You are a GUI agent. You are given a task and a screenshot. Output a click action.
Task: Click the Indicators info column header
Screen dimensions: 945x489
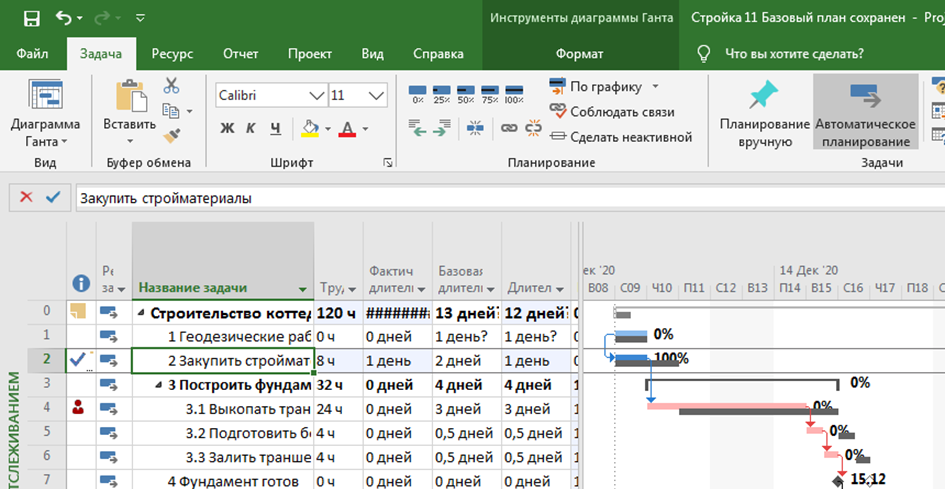tap(81, 283)
